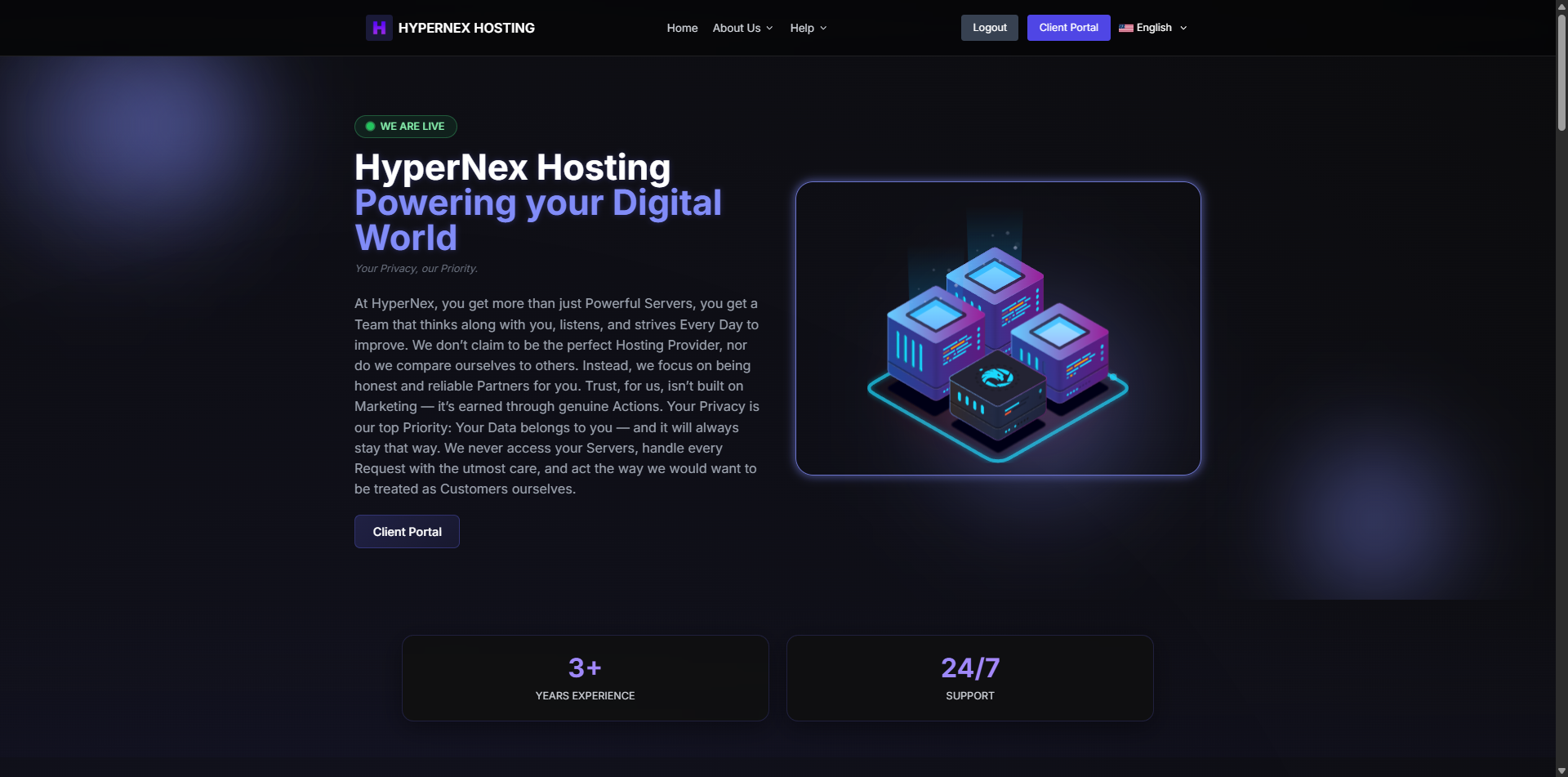The width and height of the screenshot is (1568, 777).
Task: Select Home in the navigation
Action: (682, 27)
